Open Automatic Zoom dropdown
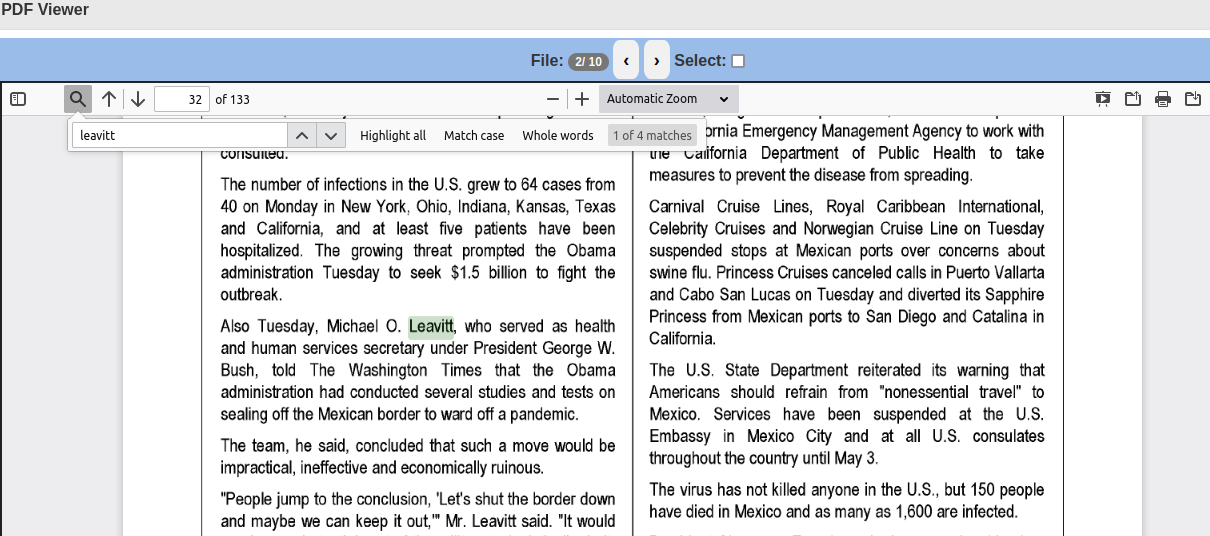 click(x=669, y=99)
